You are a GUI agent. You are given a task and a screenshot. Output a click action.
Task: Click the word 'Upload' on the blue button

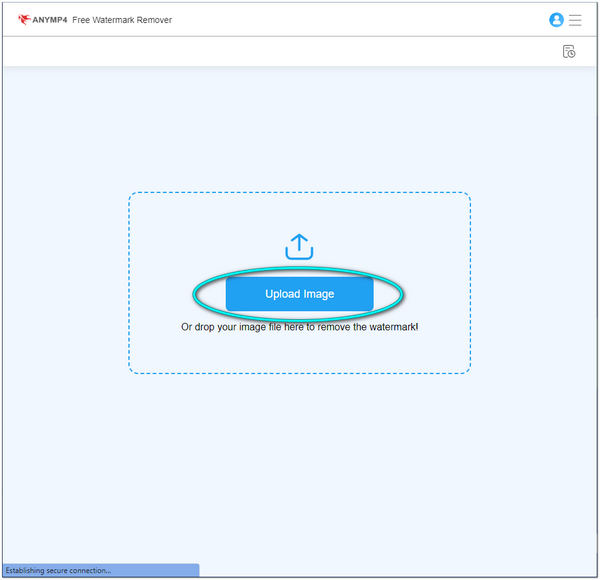[282, 294]
